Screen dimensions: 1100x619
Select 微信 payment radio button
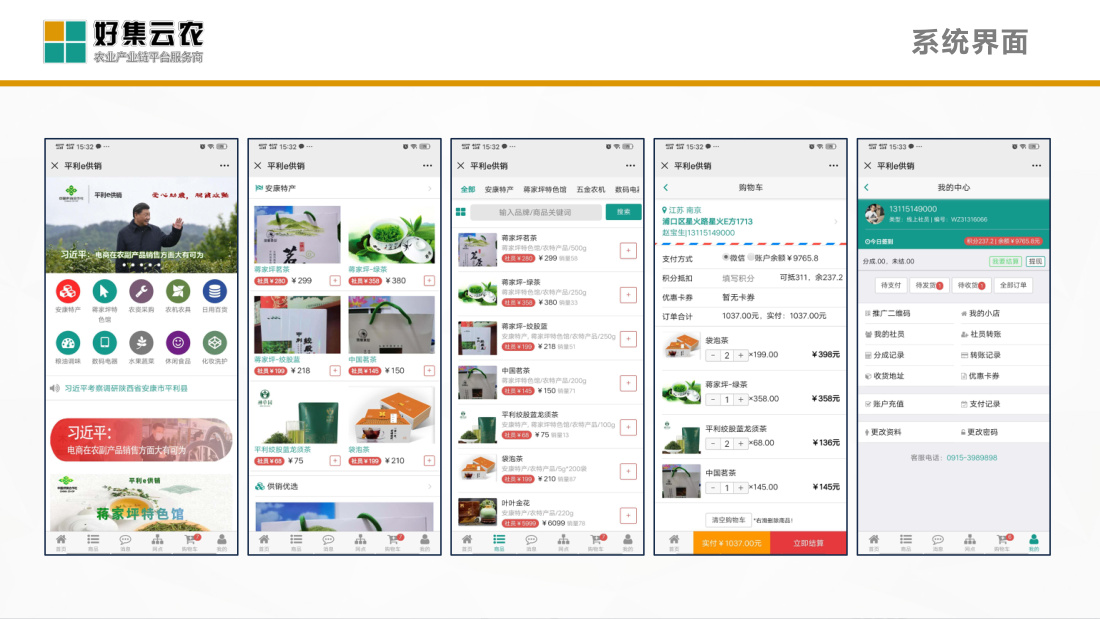point(726,258)
